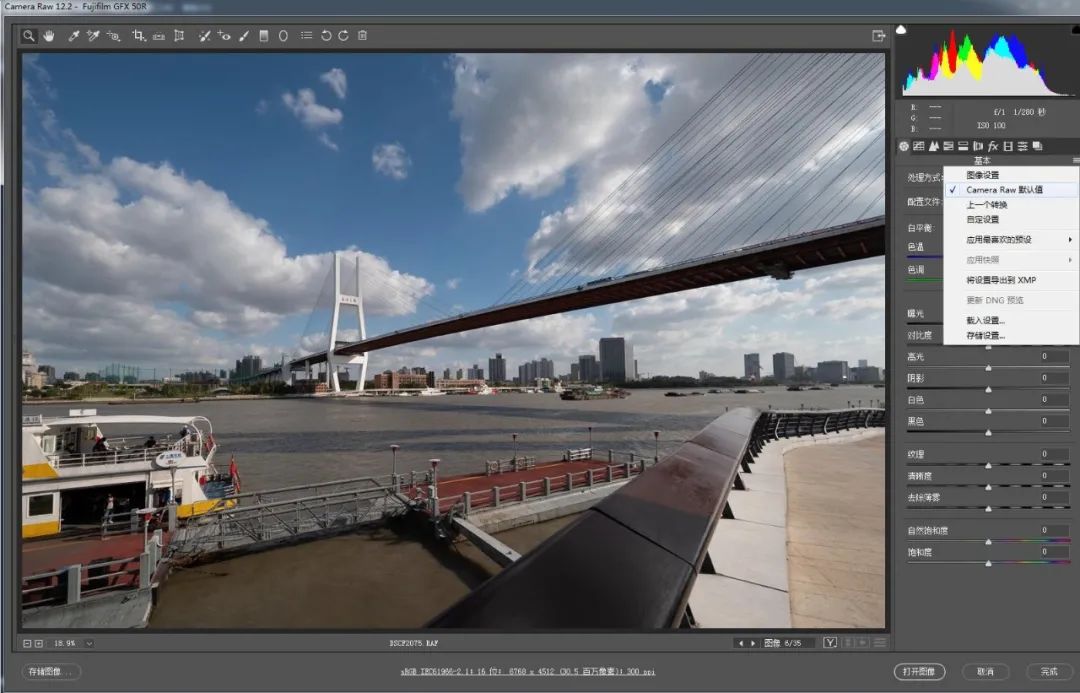Image resolution: width=1080 pixels, height=693 pixels.
Task: Click the 阴影 shadows slider handle
Action: coord(988,389)
